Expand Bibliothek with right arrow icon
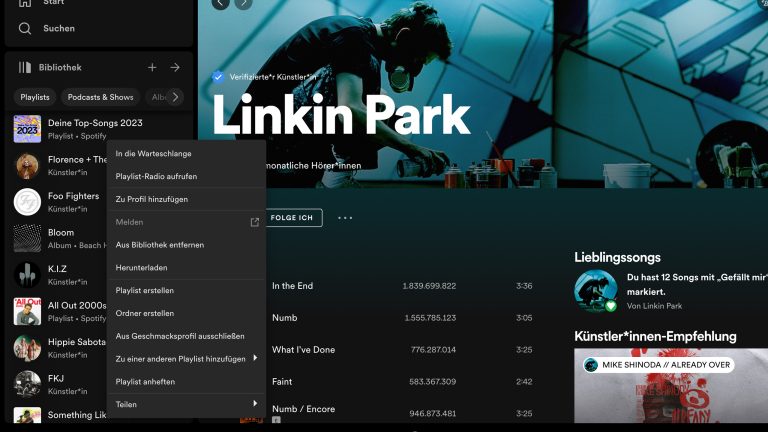 [175, 68]
